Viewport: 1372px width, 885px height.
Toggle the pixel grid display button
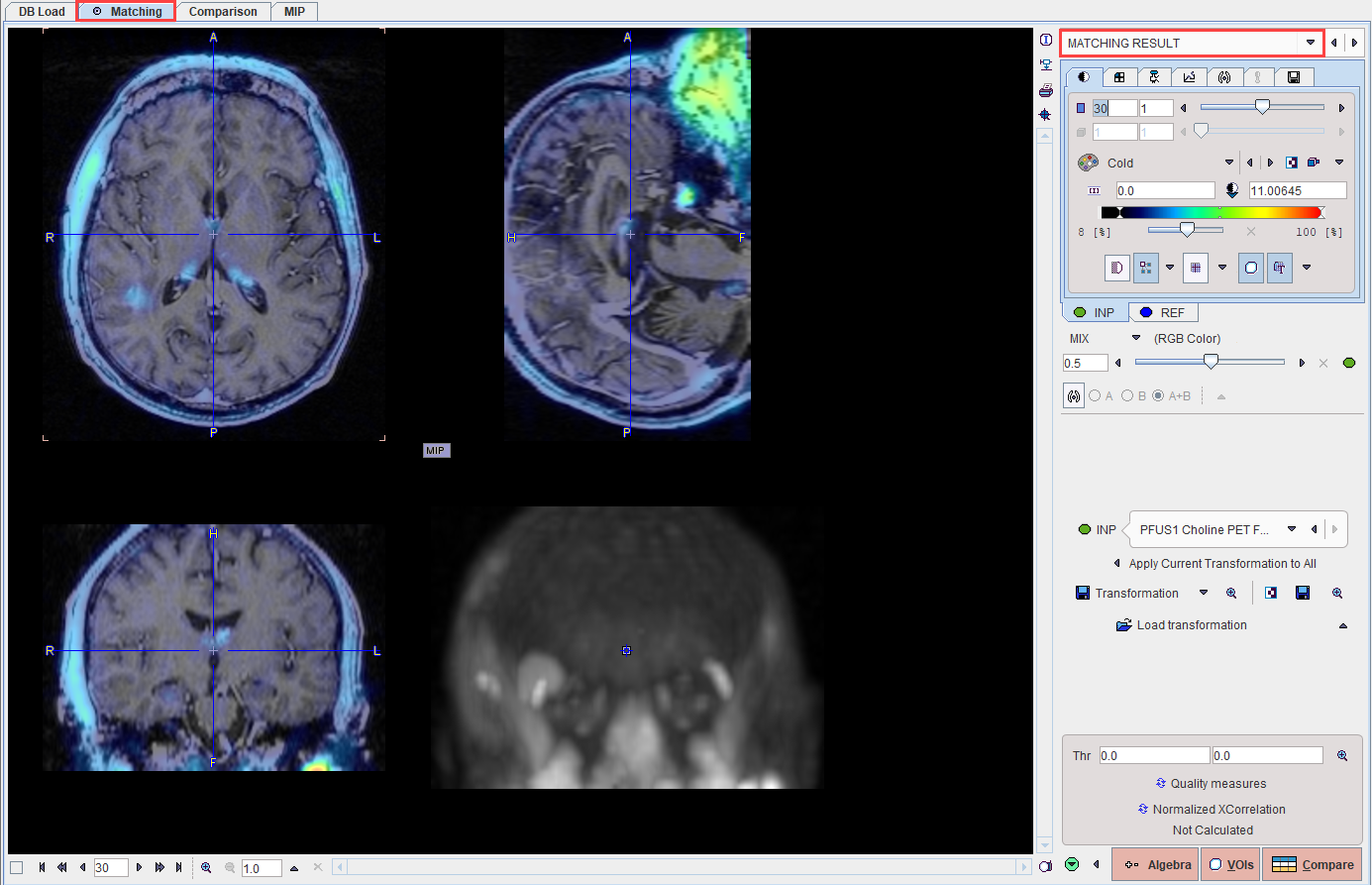[x=1196, y=268]
